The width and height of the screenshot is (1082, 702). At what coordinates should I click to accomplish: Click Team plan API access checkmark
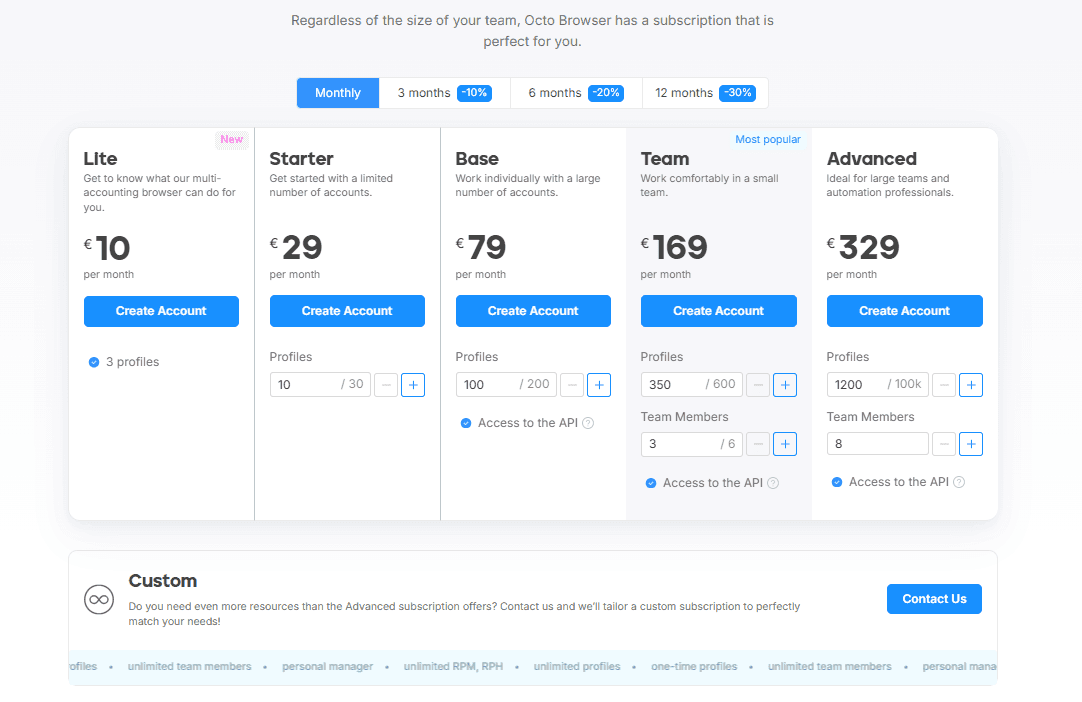click(x=651, y=483)
